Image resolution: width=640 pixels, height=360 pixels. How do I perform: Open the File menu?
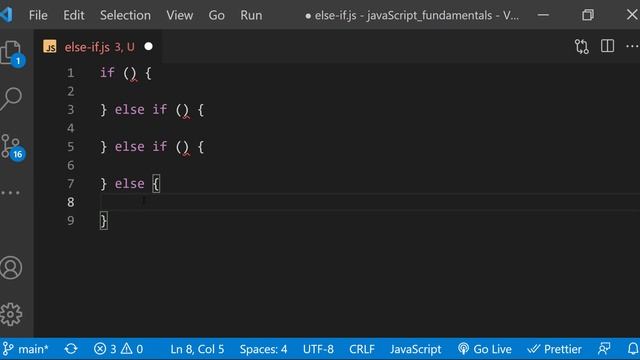click(38, 16)
